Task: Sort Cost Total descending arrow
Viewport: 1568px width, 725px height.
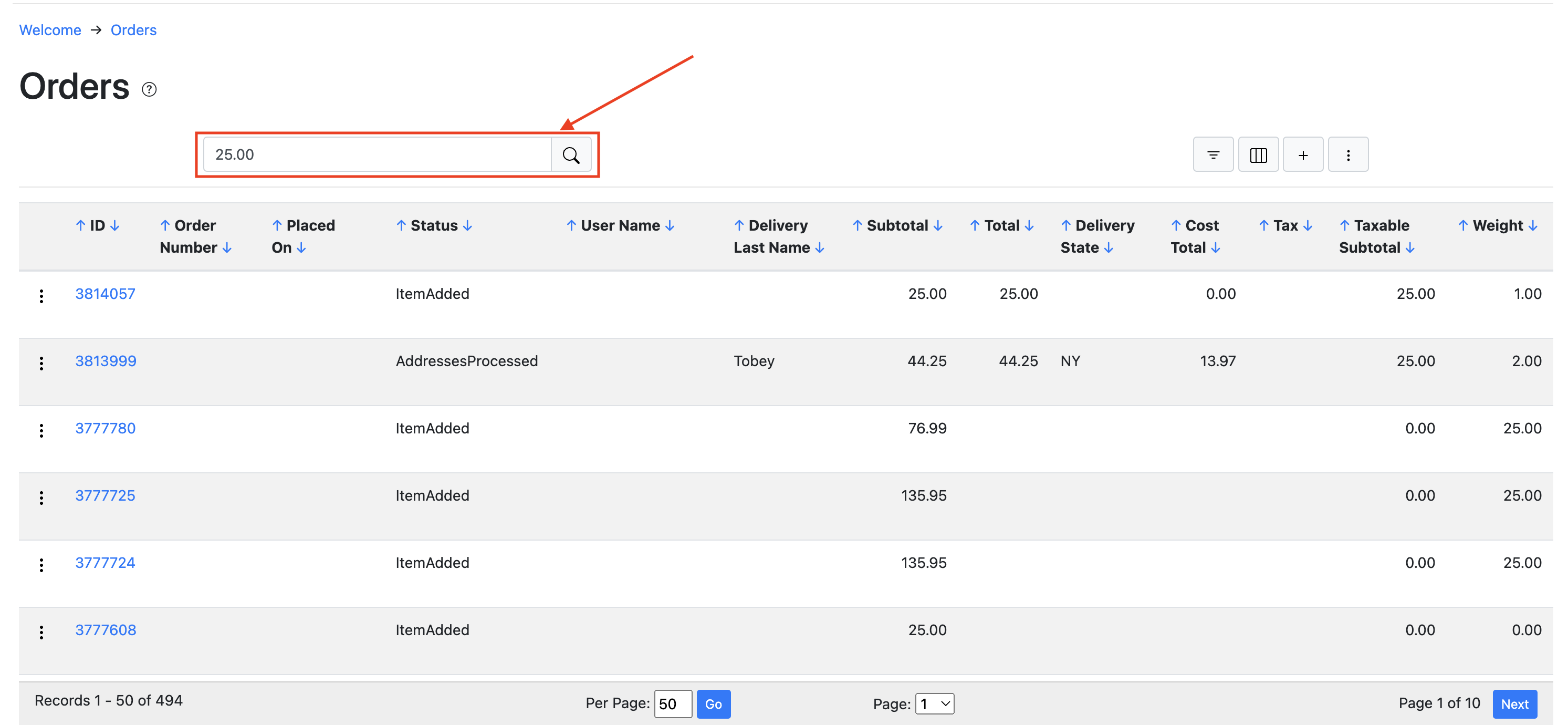Action: [1216, 248]
